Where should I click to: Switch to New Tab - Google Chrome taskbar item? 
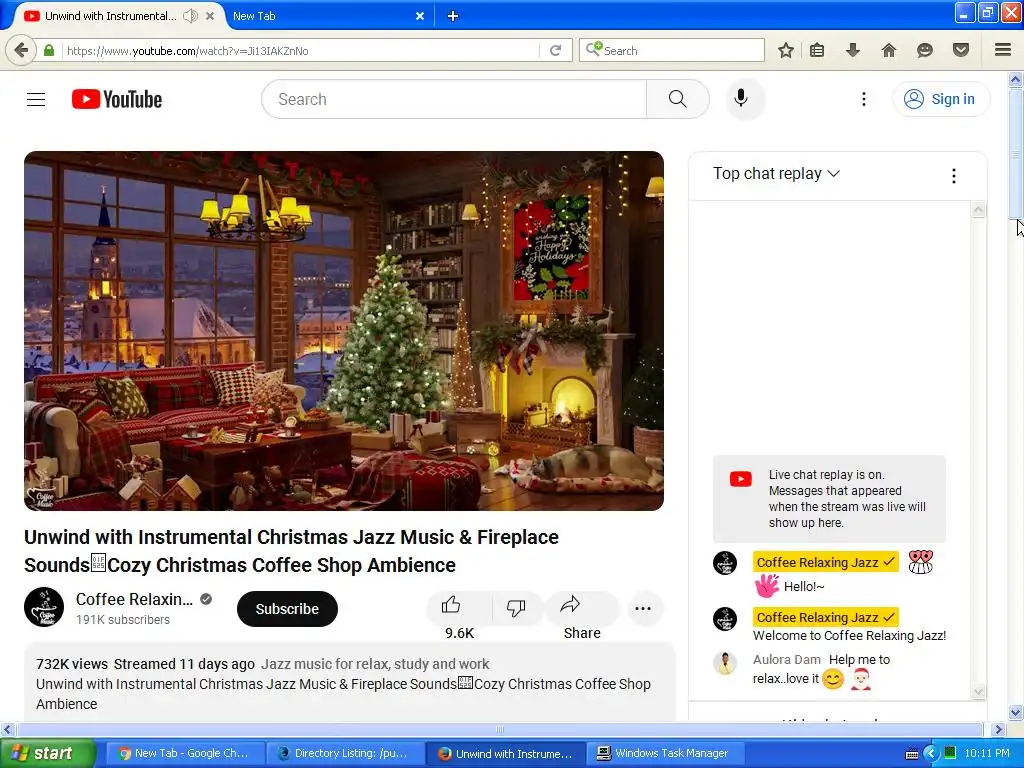point(184,753)
